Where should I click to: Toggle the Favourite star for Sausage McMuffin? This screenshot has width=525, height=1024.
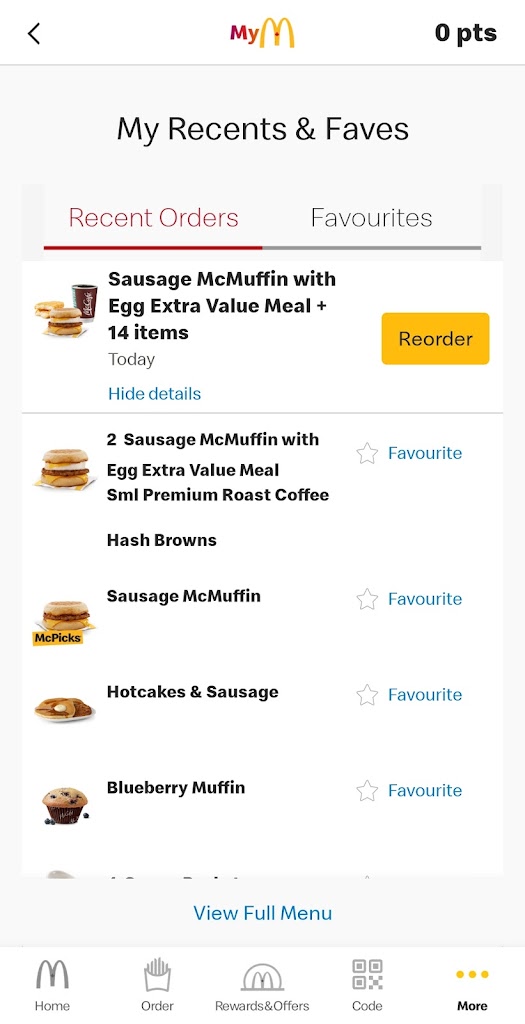click(409, 599)
